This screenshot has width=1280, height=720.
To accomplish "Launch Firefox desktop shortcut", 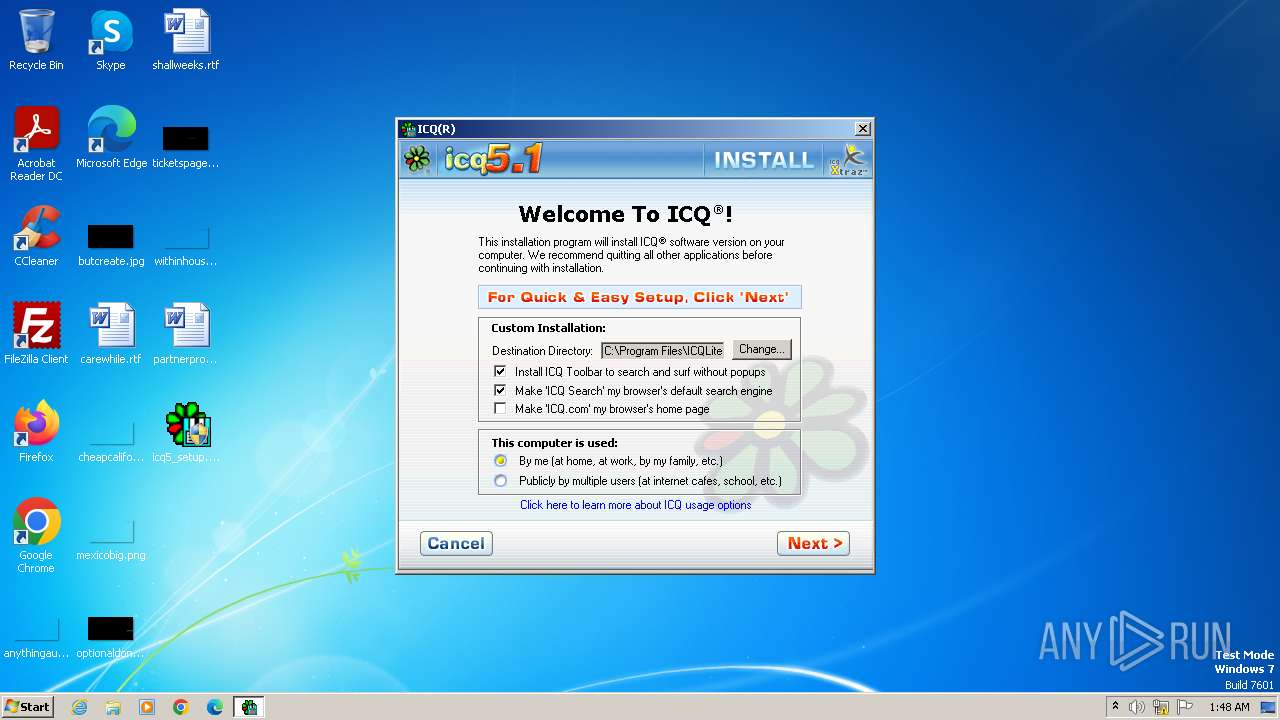I will pyautogui.click(x=36, y=431).
